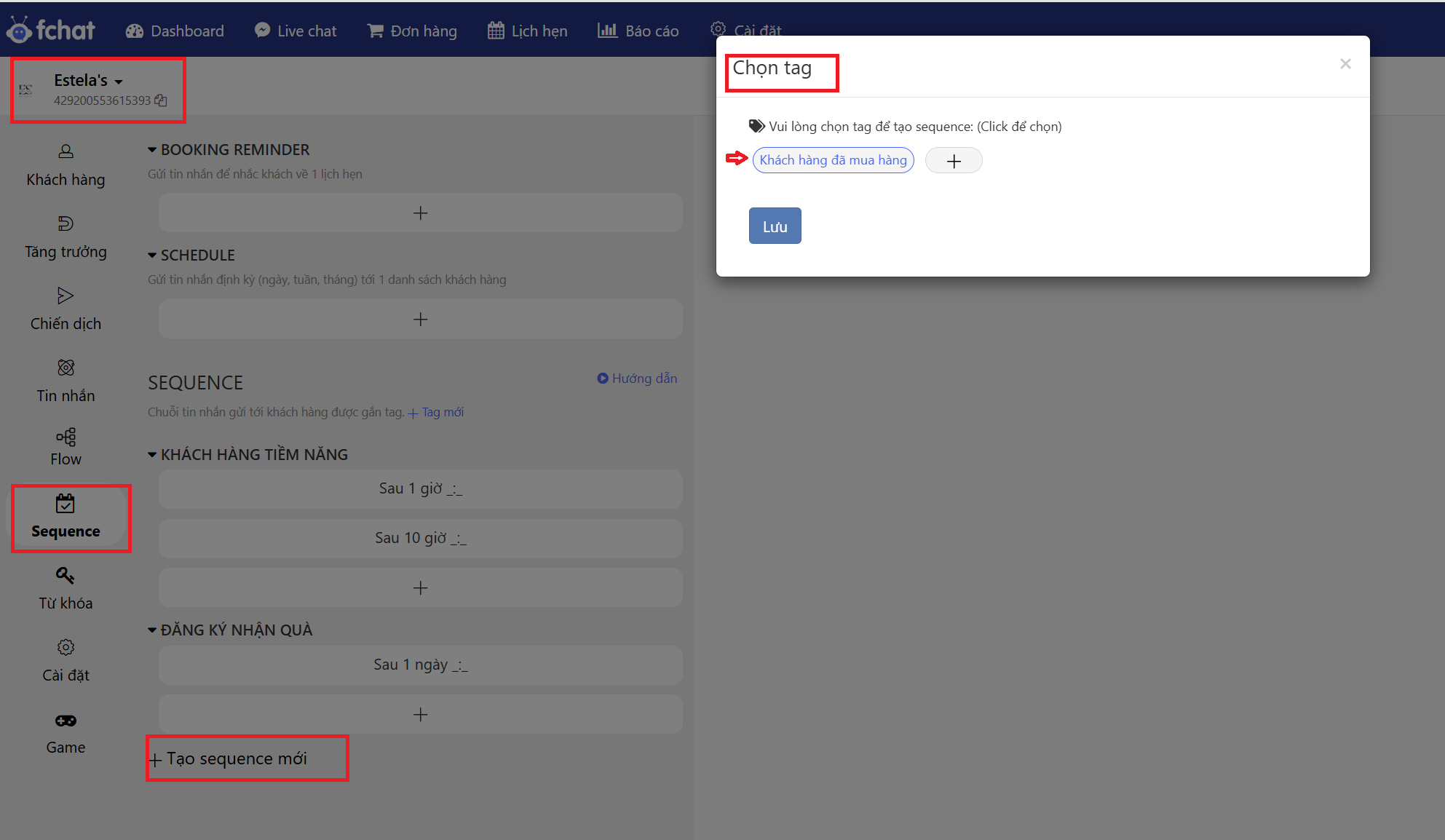Image resolution: width=1445 pixels, height=840 pixels.
Task: Add message under BOOKING REMINDER
Action: [421, 213]
